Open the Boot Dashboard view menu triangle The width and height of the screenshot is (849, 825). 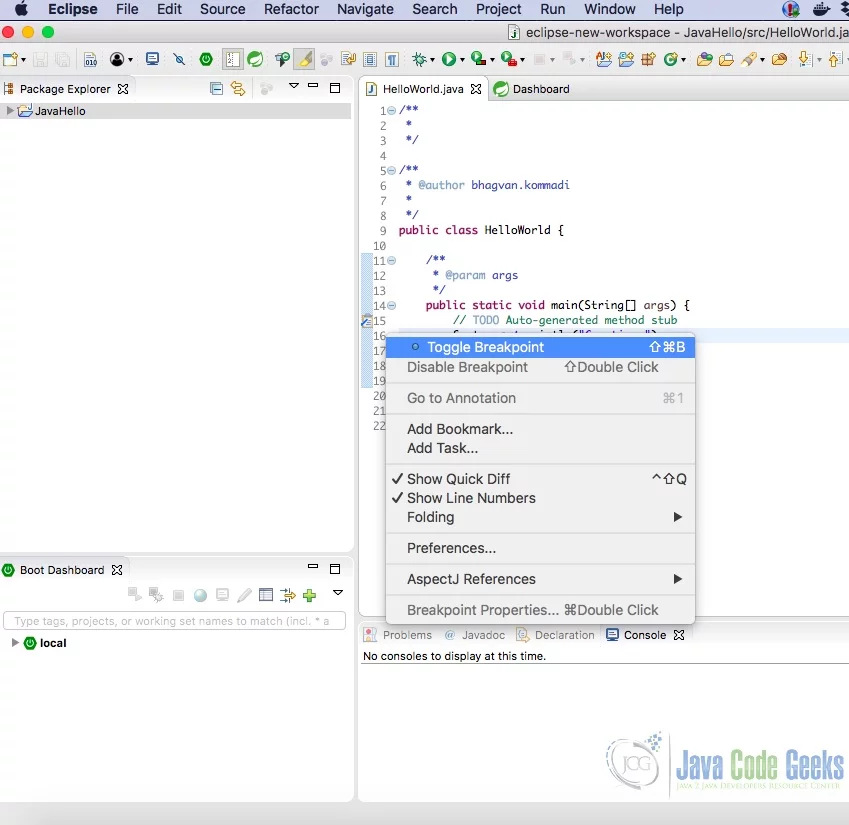pyautogui.click(x=338, y=593)
